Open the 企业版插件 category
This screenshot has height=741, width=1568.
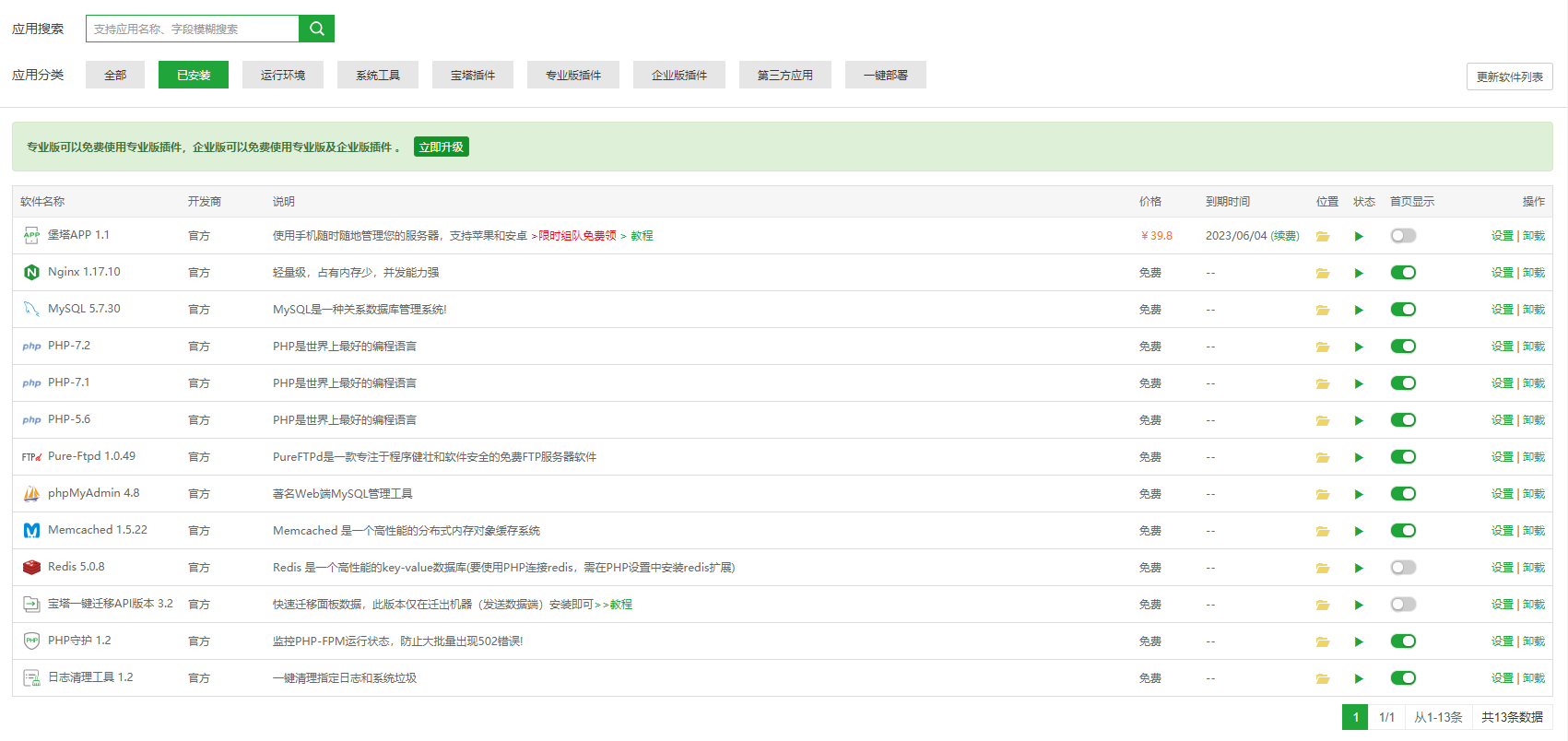(679, 75)
